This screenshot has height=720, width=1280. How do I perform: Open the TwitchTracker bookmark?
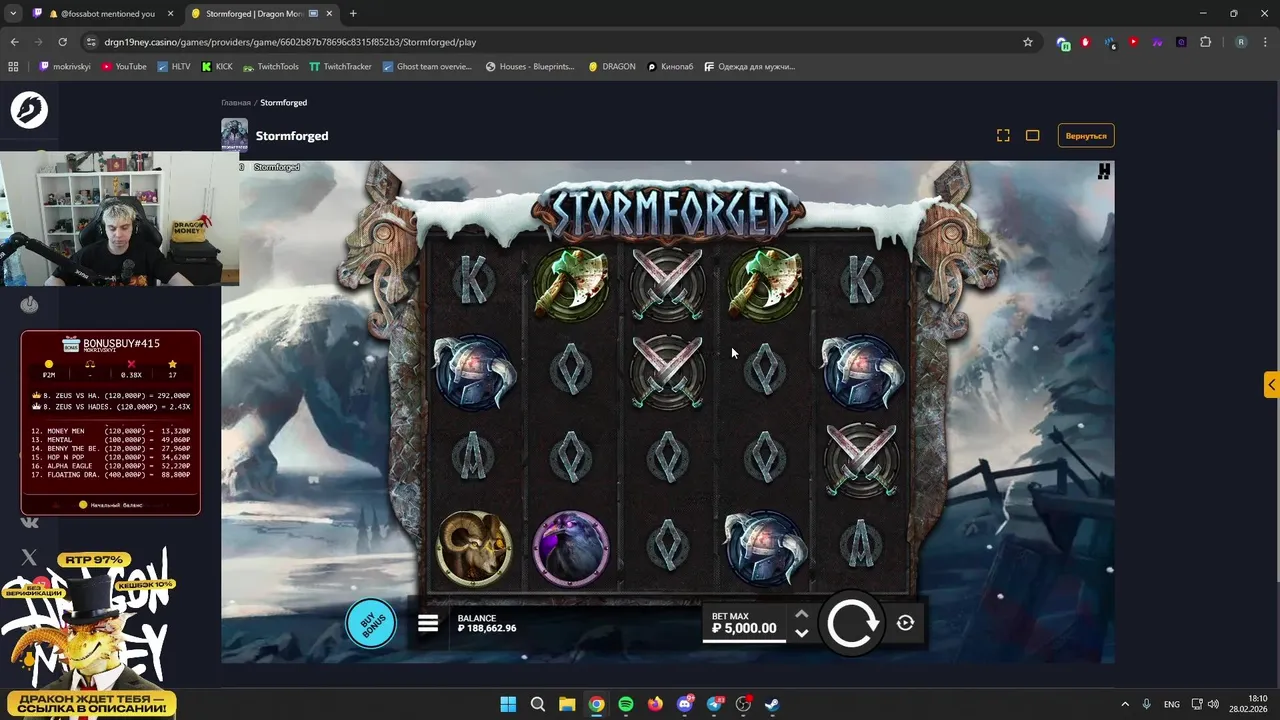click(x=340, y=66)
